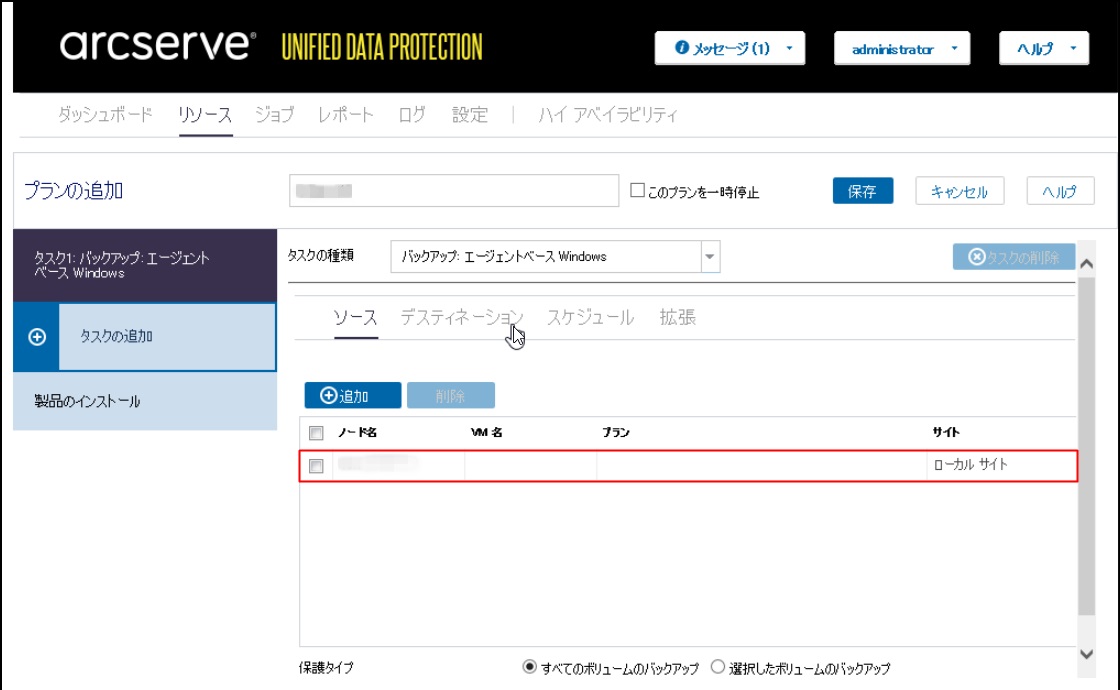Tick the checkbox of the local site node row
1120x690 pixels.
coord(316,466)
